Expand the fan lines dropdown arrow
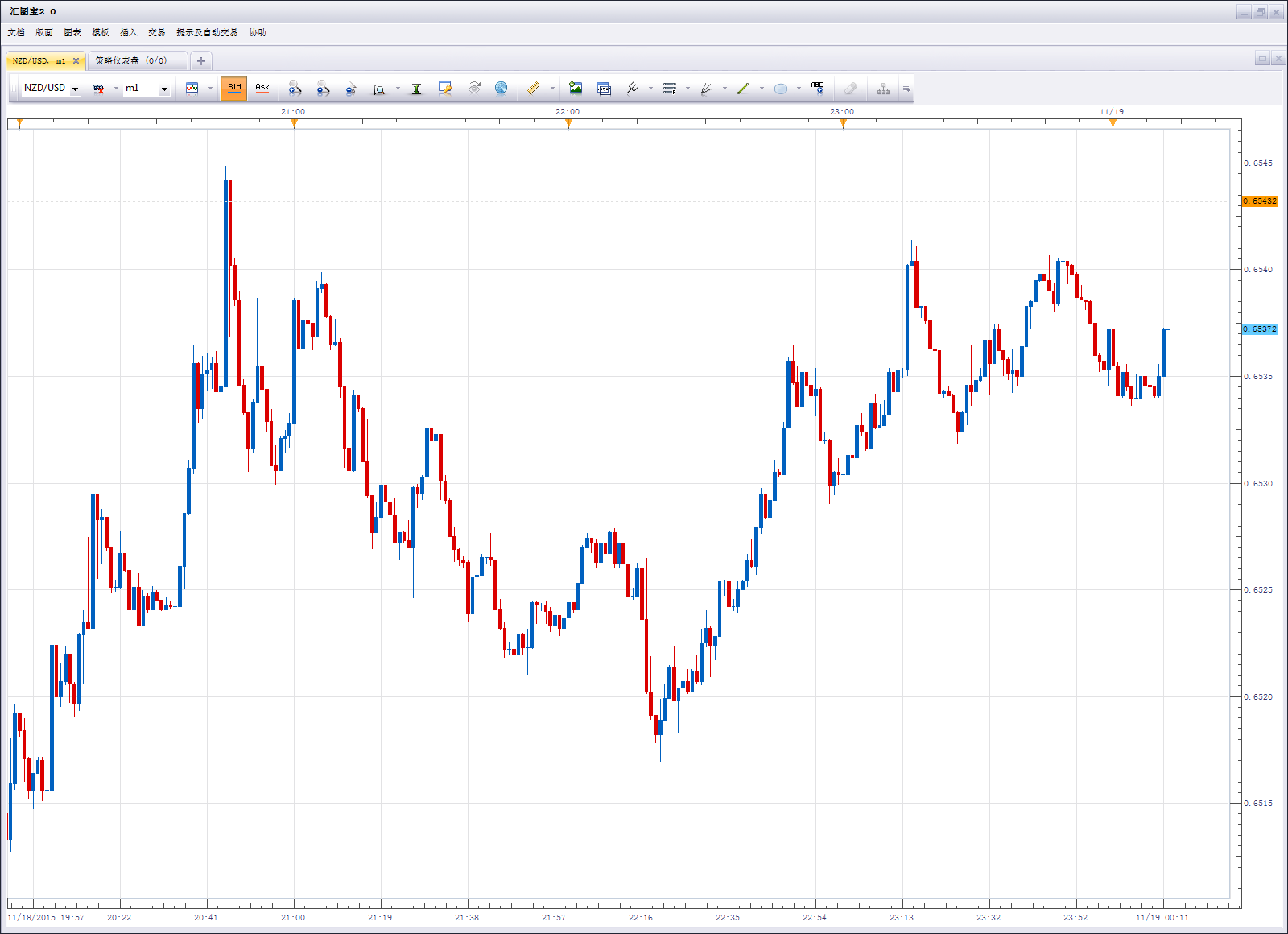Viewport: 1288px width, 934px height. click(724, 89)
